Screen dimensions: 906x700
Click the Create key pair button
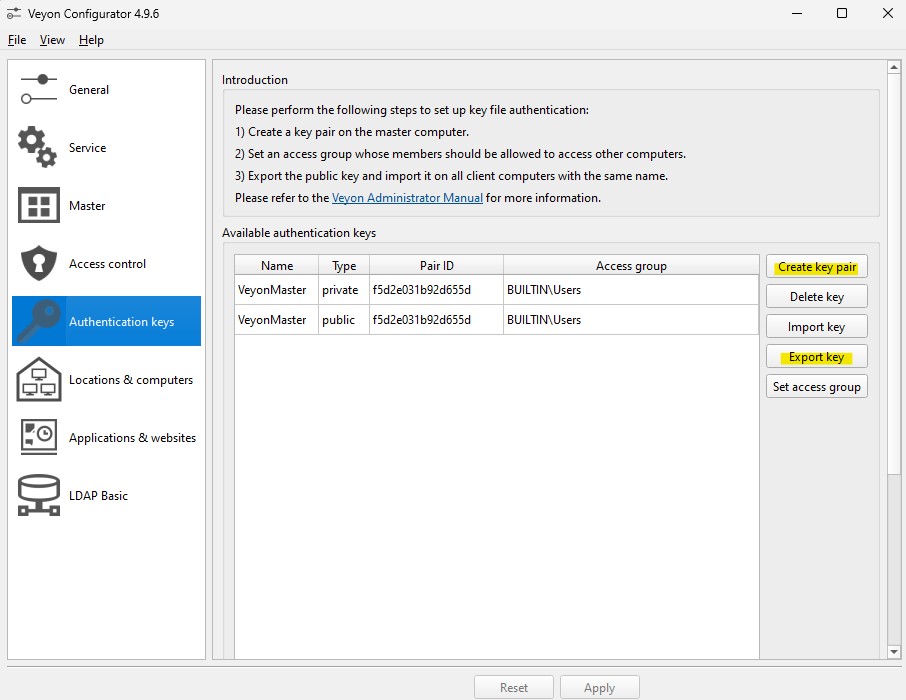(x=816, y=266)
